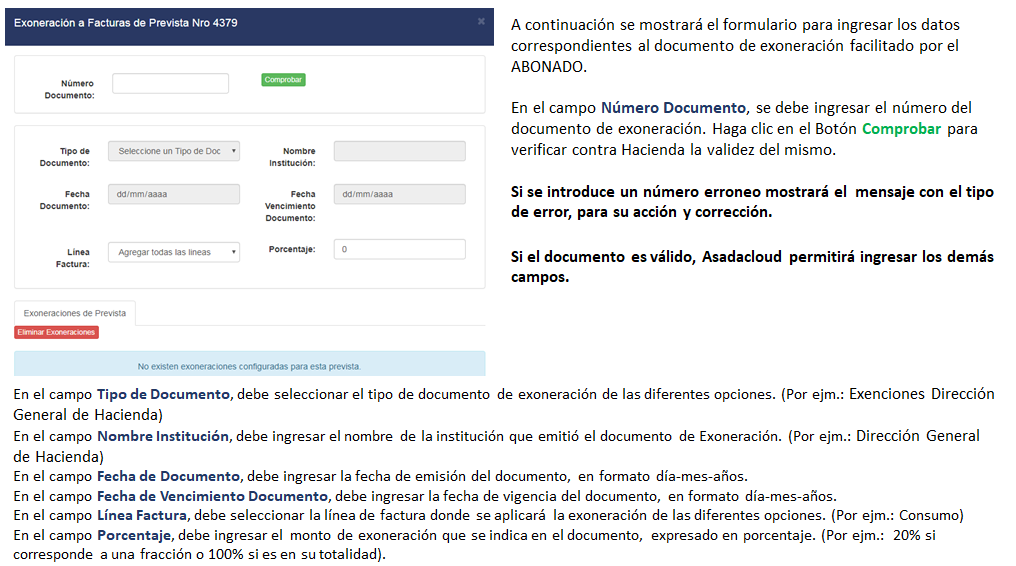Open the Tipo de Documento dropdown
The image size is (1016, 566).
click(174, 151)
